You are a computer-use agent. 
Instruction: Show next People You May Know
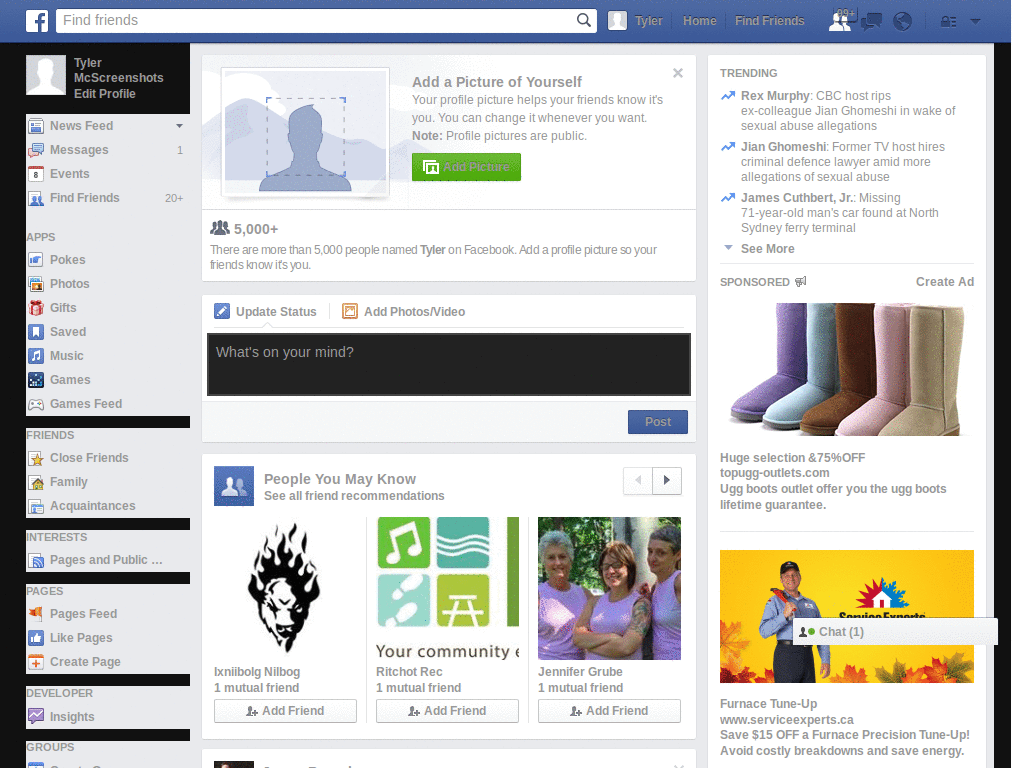point(667,481)
